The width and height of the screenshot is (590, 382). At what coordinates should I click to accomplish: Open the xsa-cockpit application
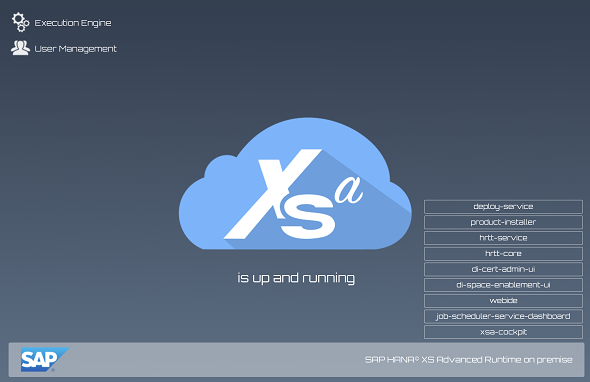click(503, 332)
